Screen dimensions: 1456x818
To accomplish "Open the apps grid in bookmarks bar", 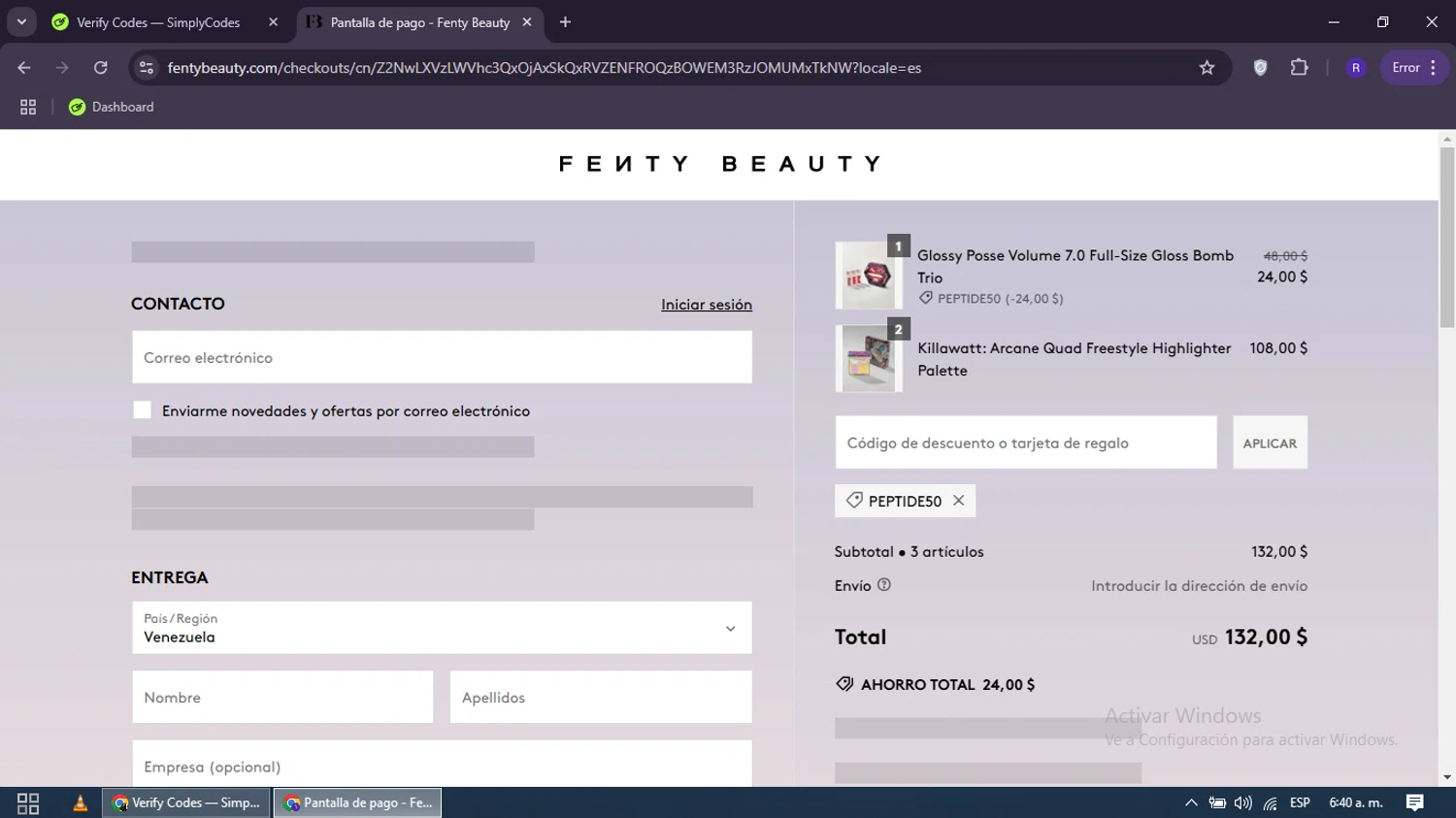I will click(x=28, y=107).
